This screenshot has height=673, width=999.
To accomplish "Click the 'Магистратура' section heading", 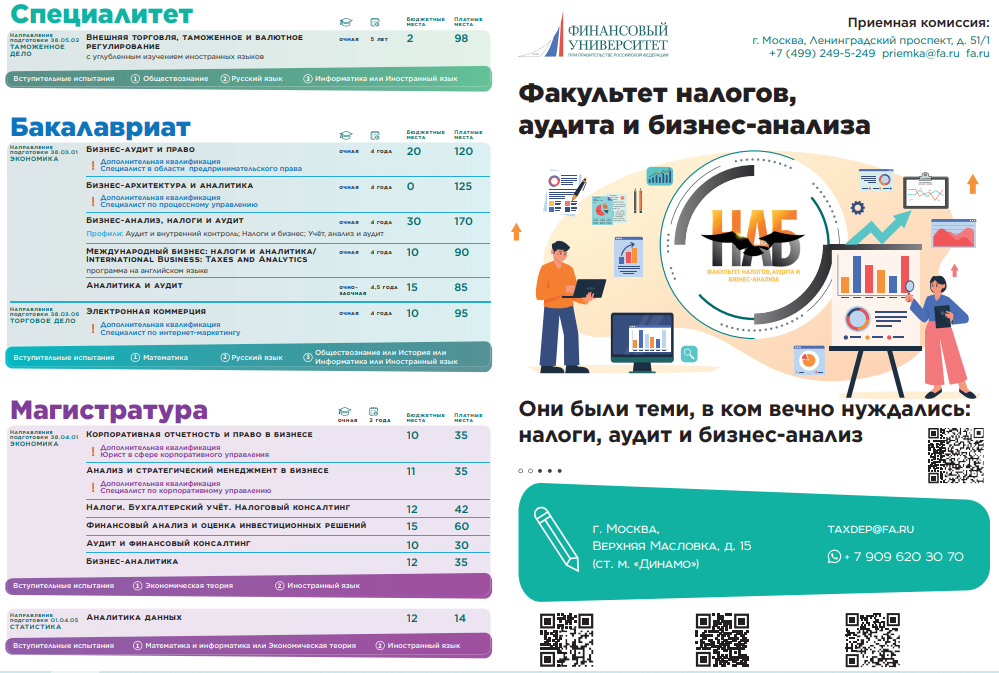I will coord(109,410).
